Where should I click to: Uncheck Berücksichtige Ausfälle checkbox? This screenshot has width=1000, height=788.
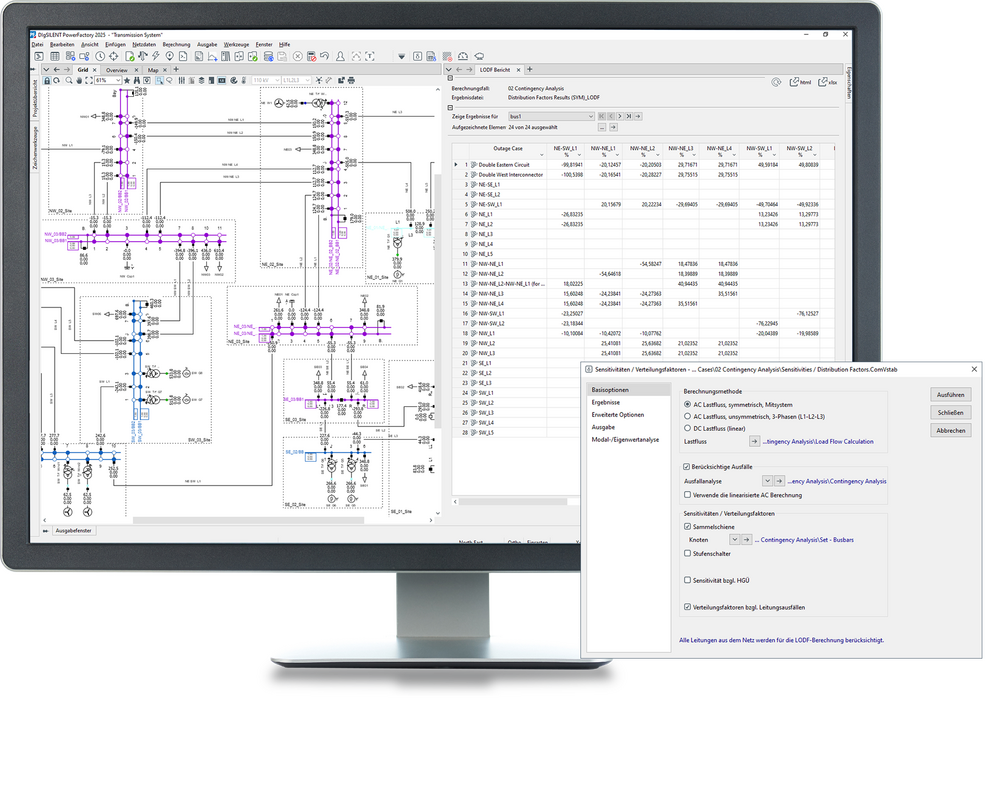click(x=685, y=467)
